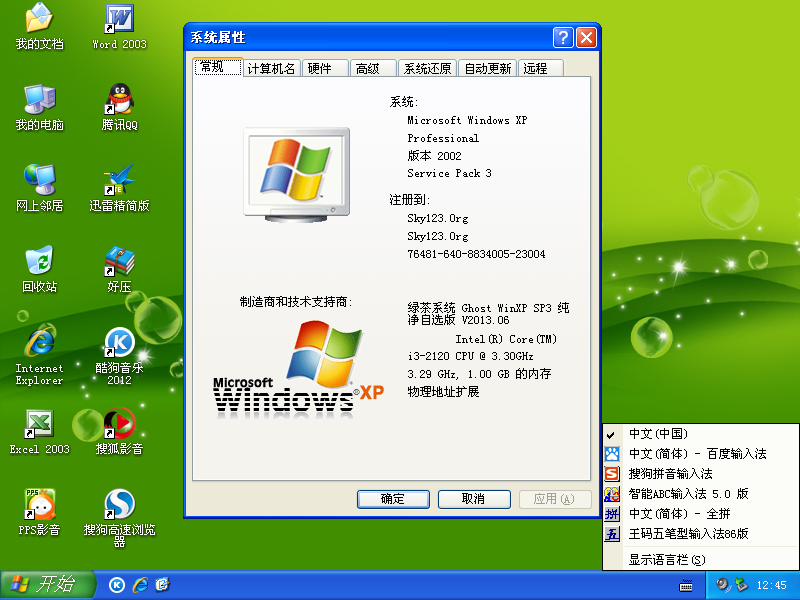This screenshot has width=800, height=600.
Task: Open the 高级 tab
Action: click(373, 68)
